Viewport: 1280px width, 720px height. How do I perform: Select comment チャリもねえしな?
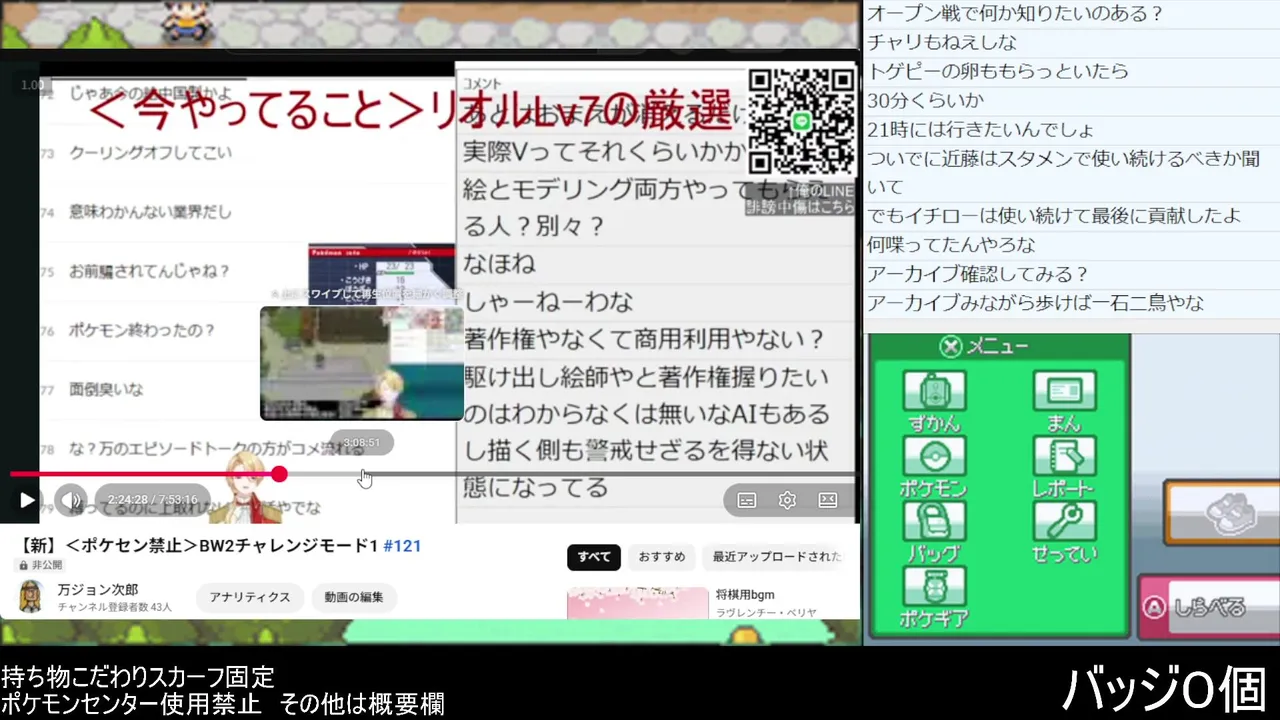pyautogui.click(x=942, y=42)
